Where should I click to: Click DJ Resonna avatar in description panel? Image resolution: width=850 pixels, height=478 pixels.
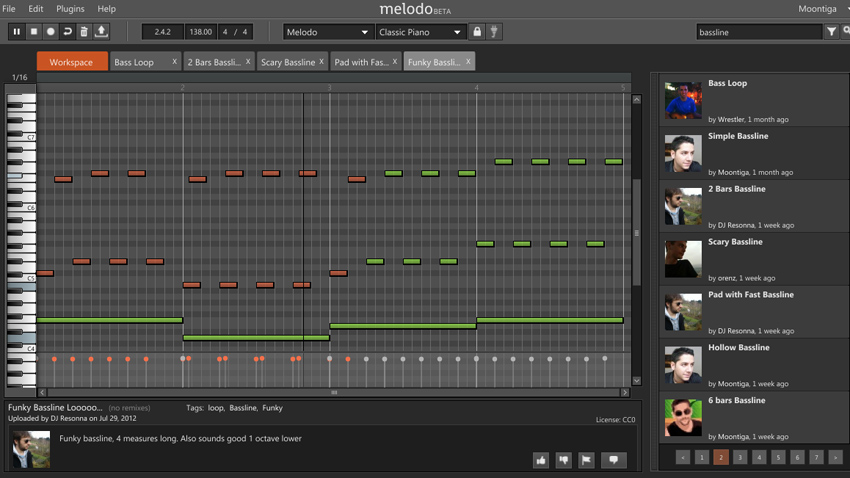click(x=31, y=449)
